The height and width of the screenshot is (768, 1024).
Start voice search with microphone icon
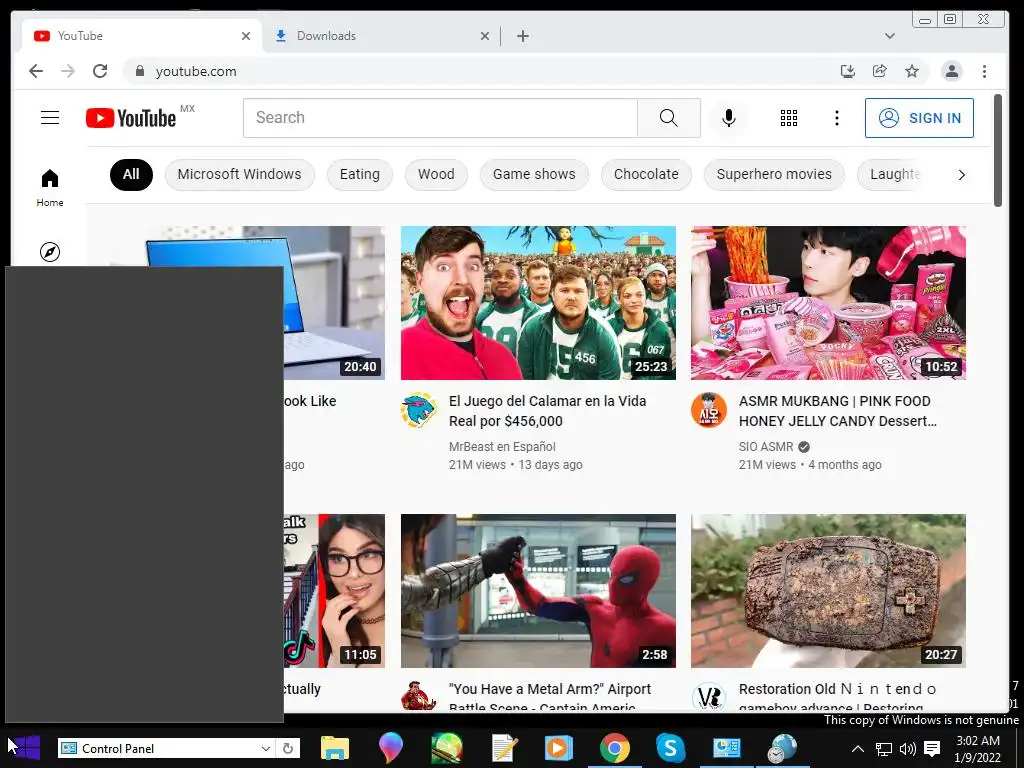point(729,118)
